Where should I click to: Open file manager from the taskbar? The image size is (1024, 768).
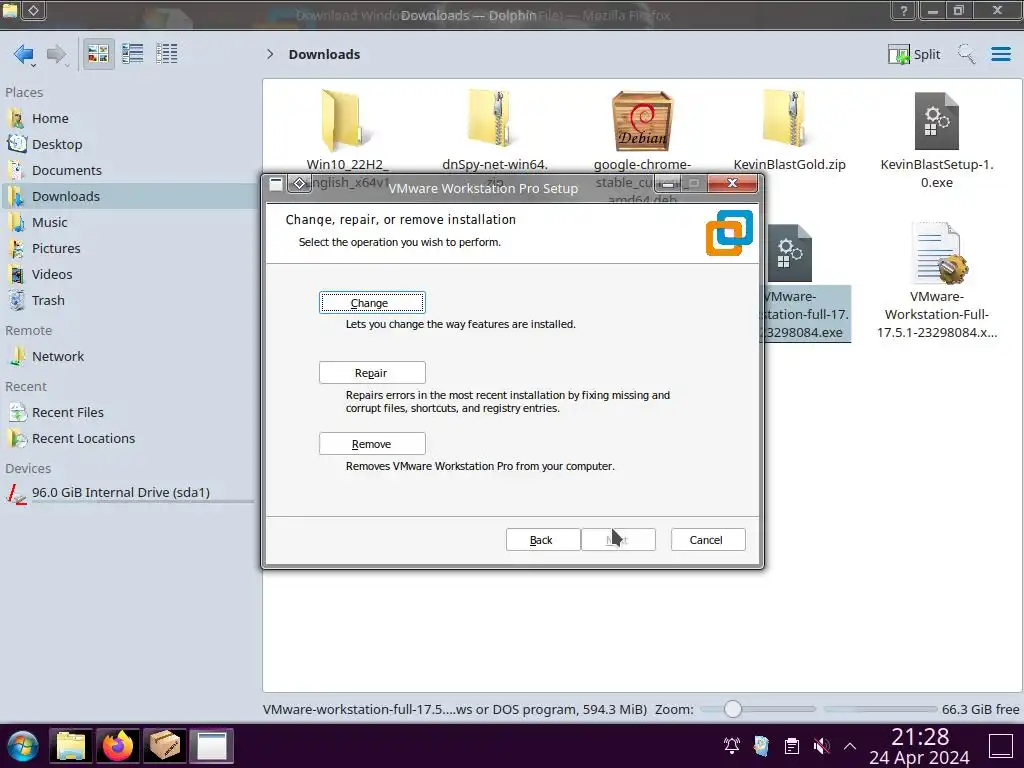click(x=71, y=746)
